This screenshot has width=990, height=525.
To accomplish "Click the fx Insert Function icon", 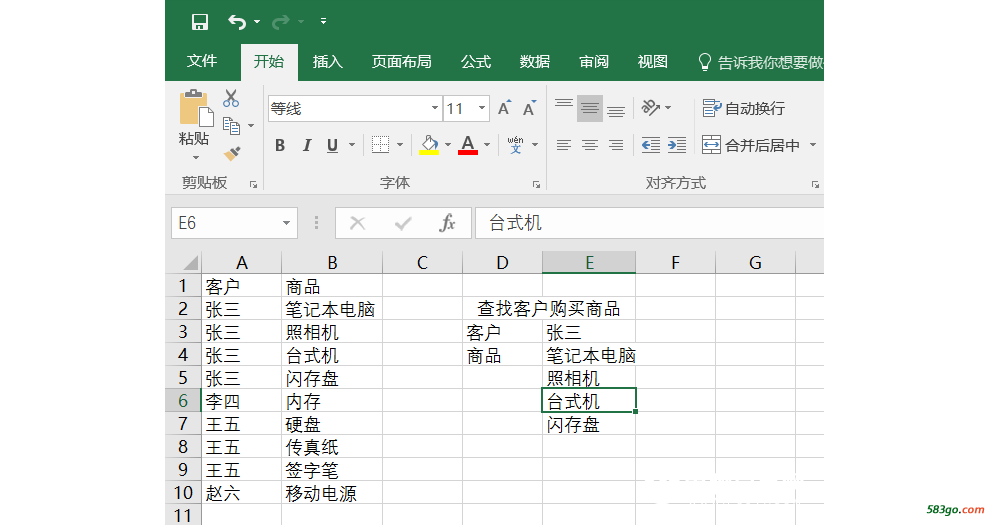I will 447,223.
